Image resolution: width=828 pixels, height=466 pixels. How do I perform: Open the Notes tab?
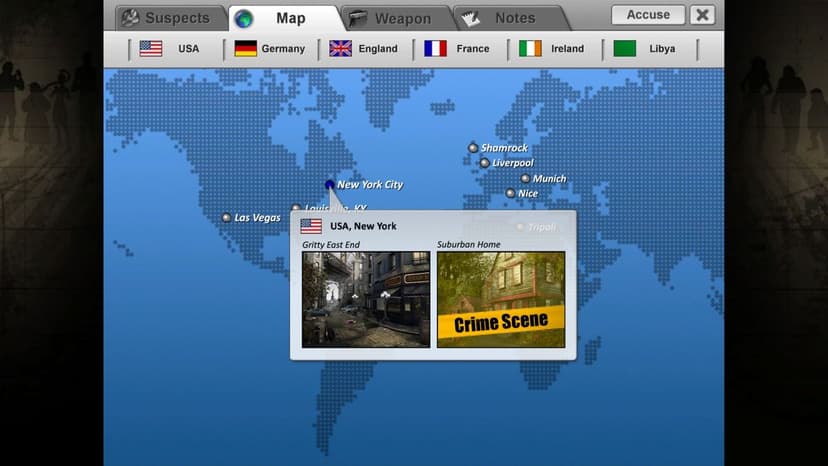point(510,18)
